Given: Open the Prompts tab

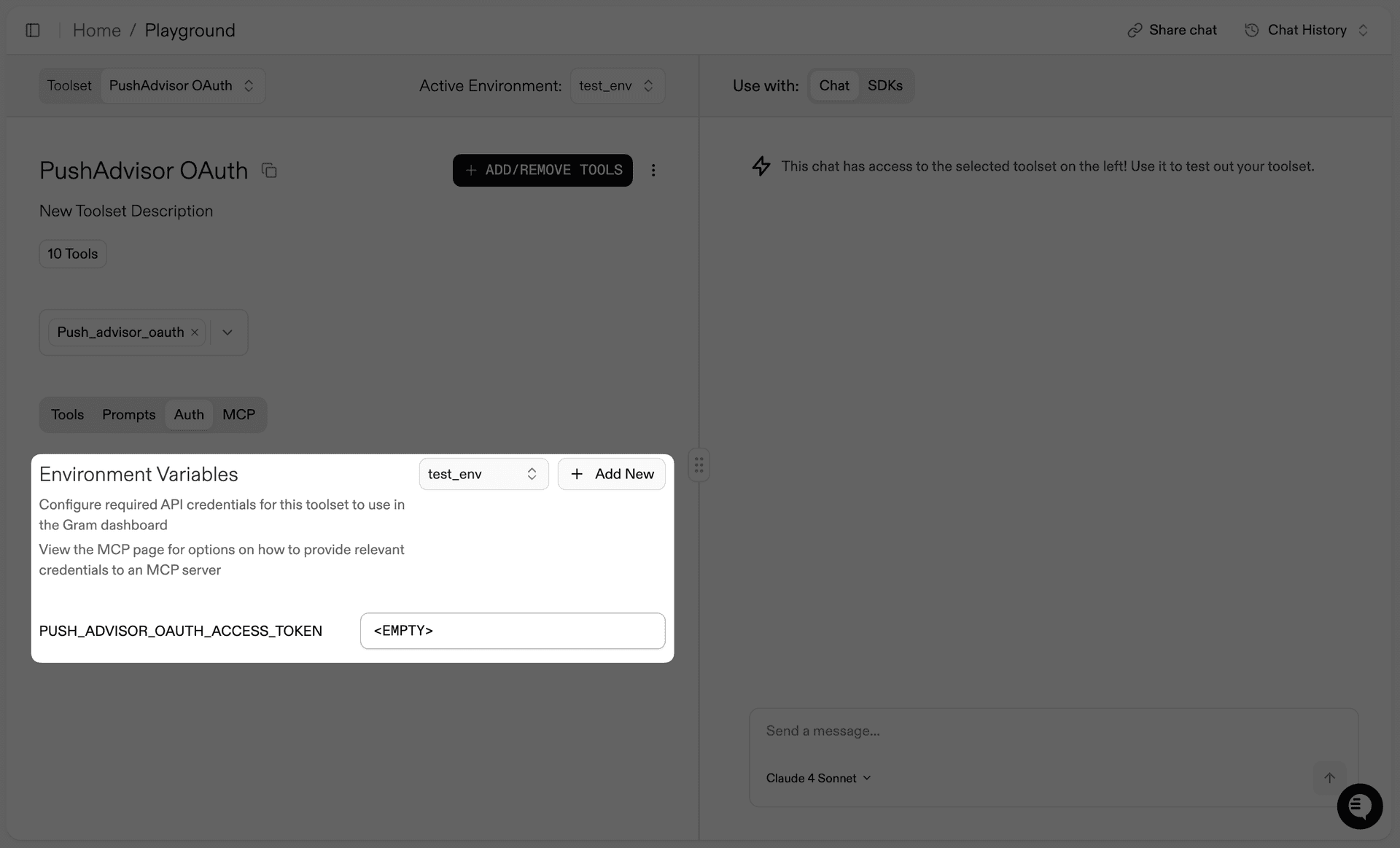Looking at the screenshot, I should click(x=128, y=414).
